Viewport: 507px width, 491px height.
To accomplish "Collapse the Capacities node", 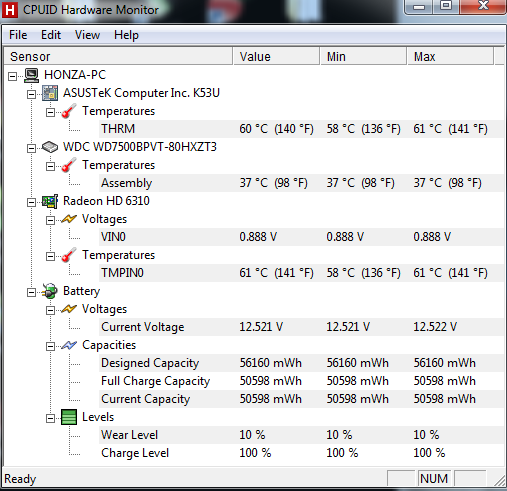I will [50, 346].
